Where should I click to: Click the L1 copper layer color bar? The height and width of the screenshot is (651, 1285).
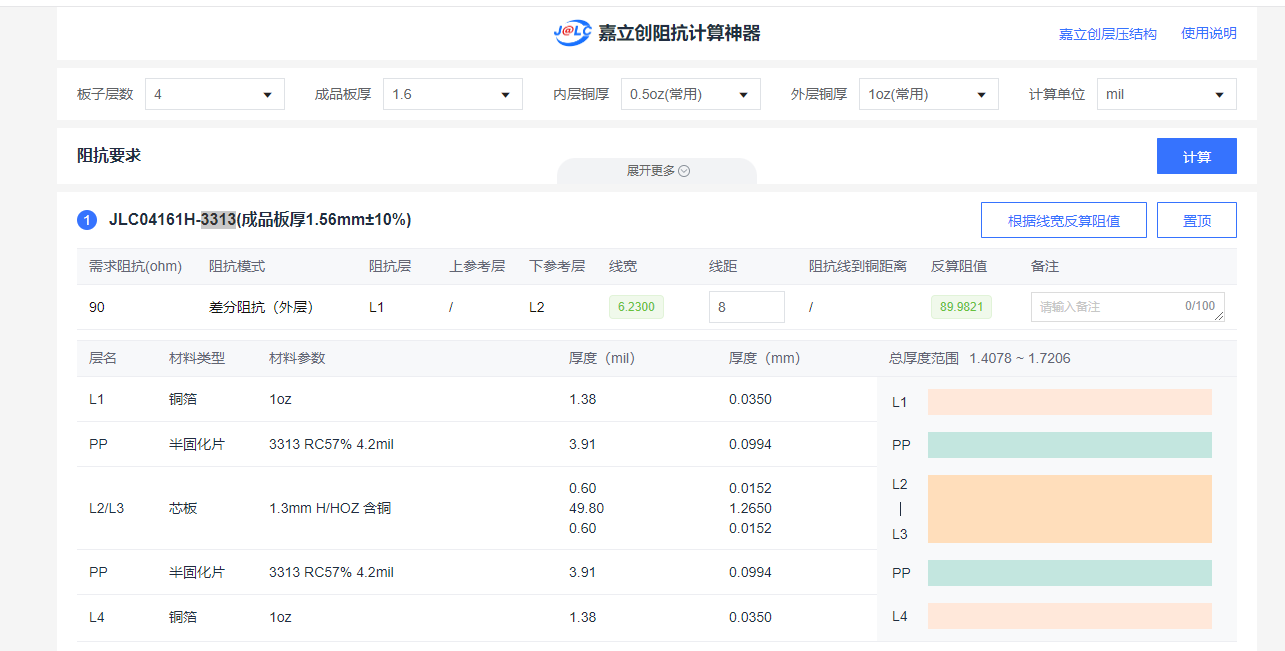click(1070, 402)
